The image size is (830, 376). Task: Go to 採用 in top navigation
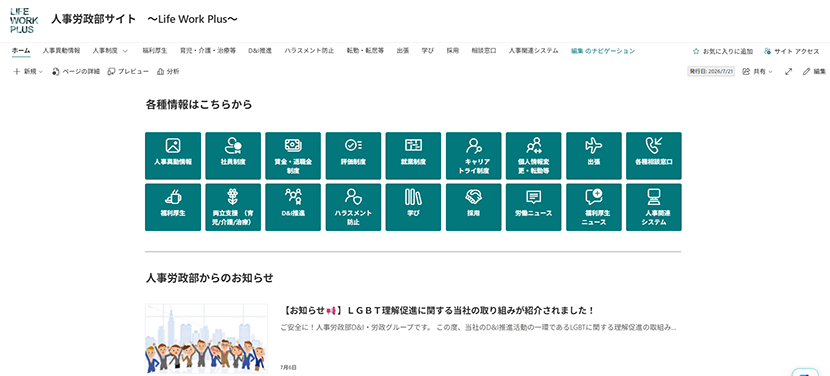pyautogui.click(x=453, y=51)
